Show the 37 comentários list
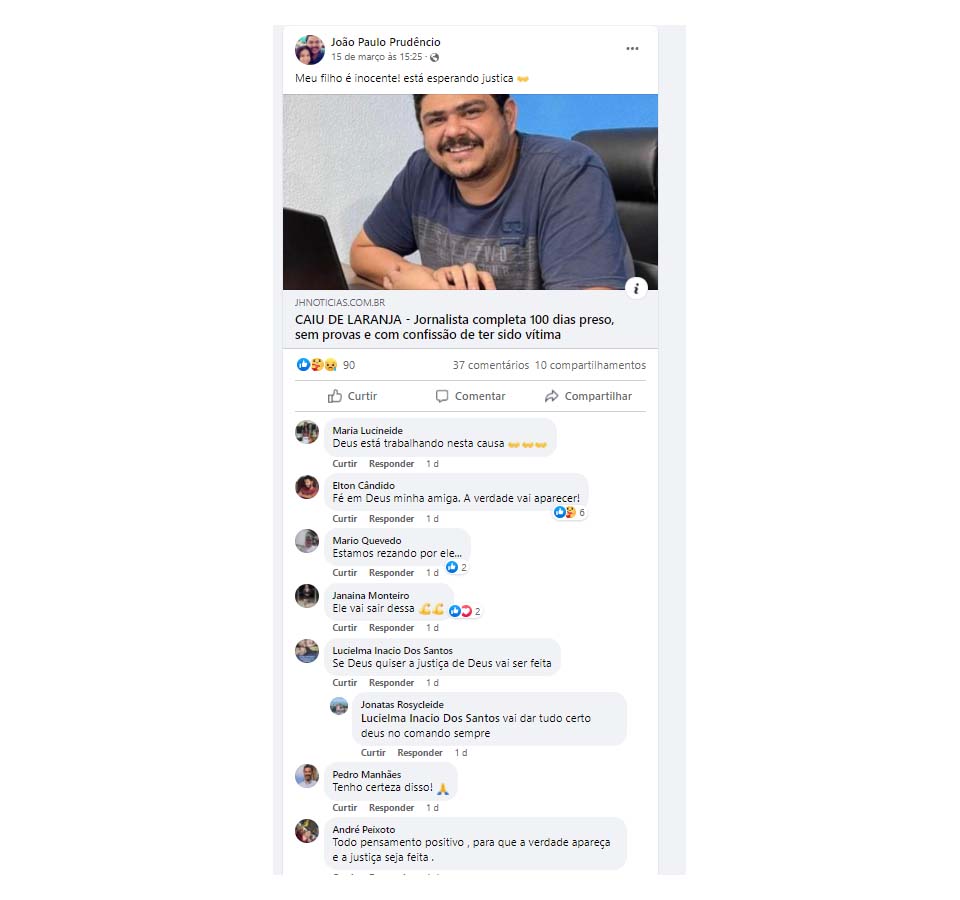This screenshot has height=900, width=960. tap(490, 365)
